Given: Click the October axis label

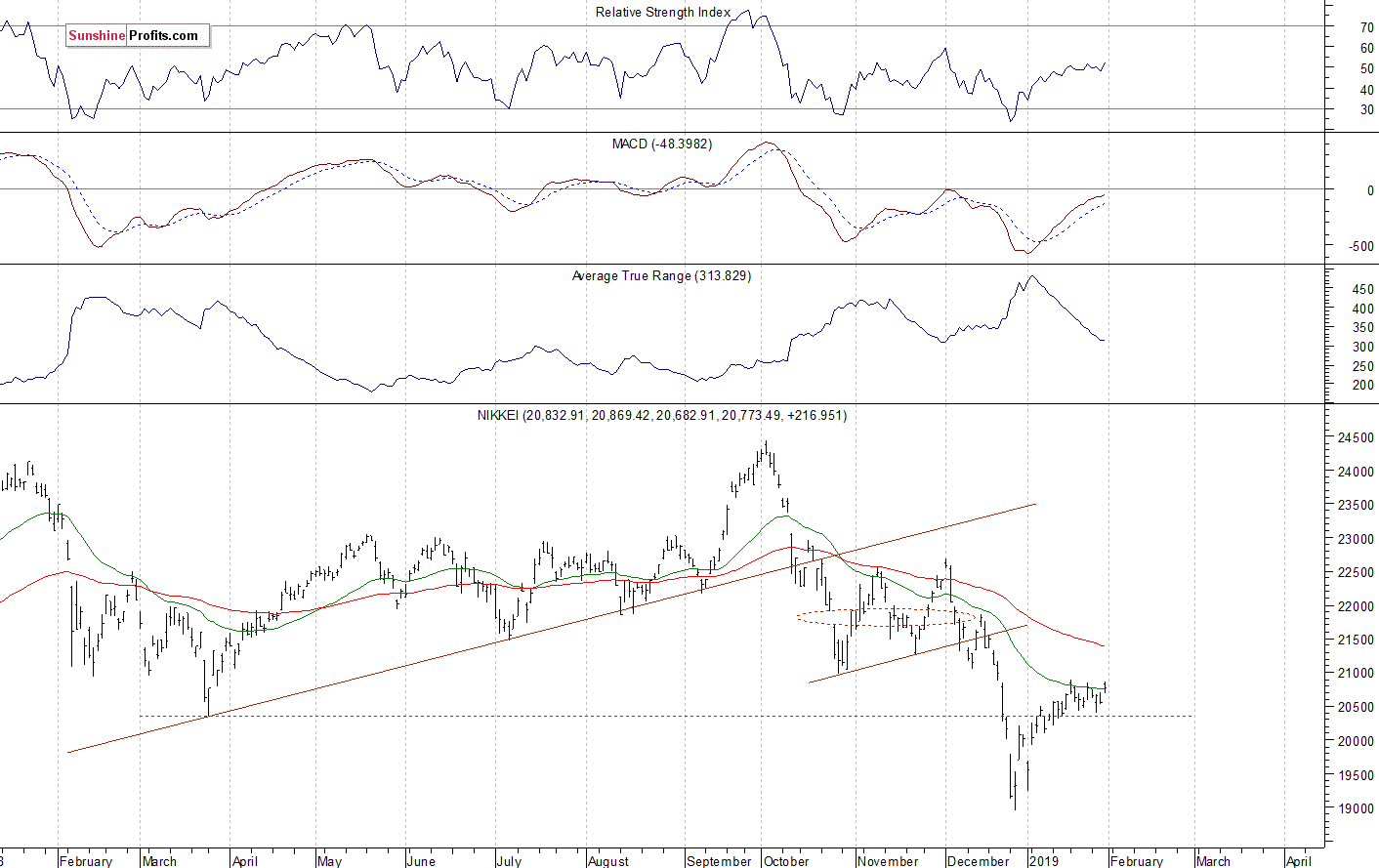Looking at the screenshot, I should point(786,861).
